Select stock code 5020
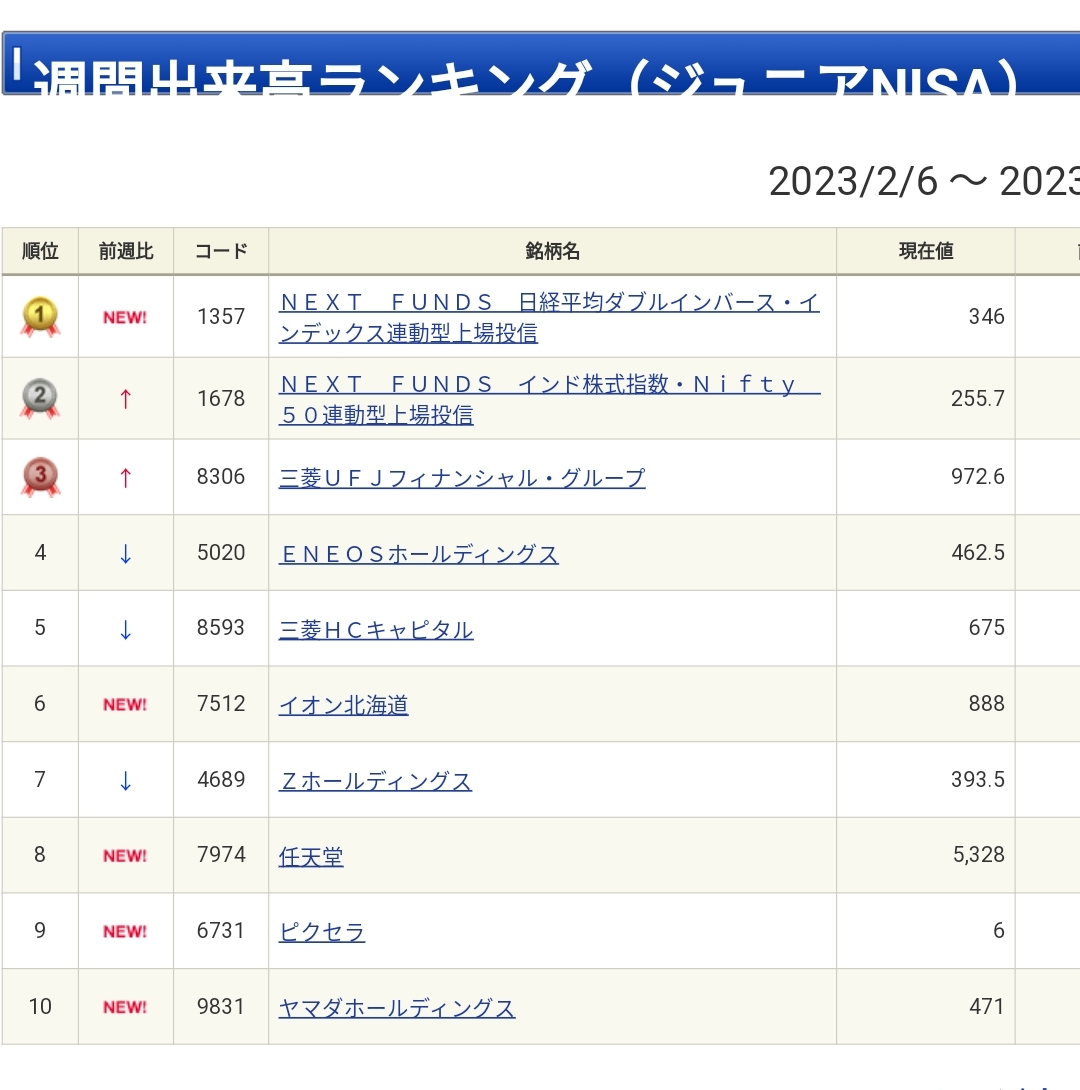Image resolution: width=1080 pixels, height=1090 pixels. pyautogui.click(x=221, y=553)
